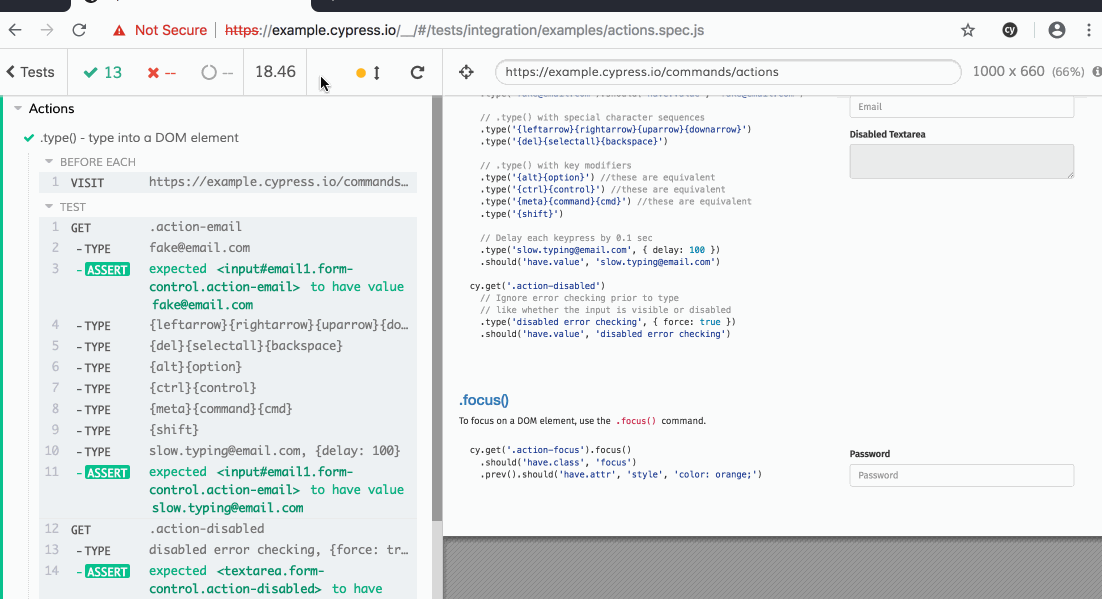This screenshot has height=599, width=1102.
Task: Click the Disabled Textarea label
Action: pyautogui.click(x=887, y=134)
